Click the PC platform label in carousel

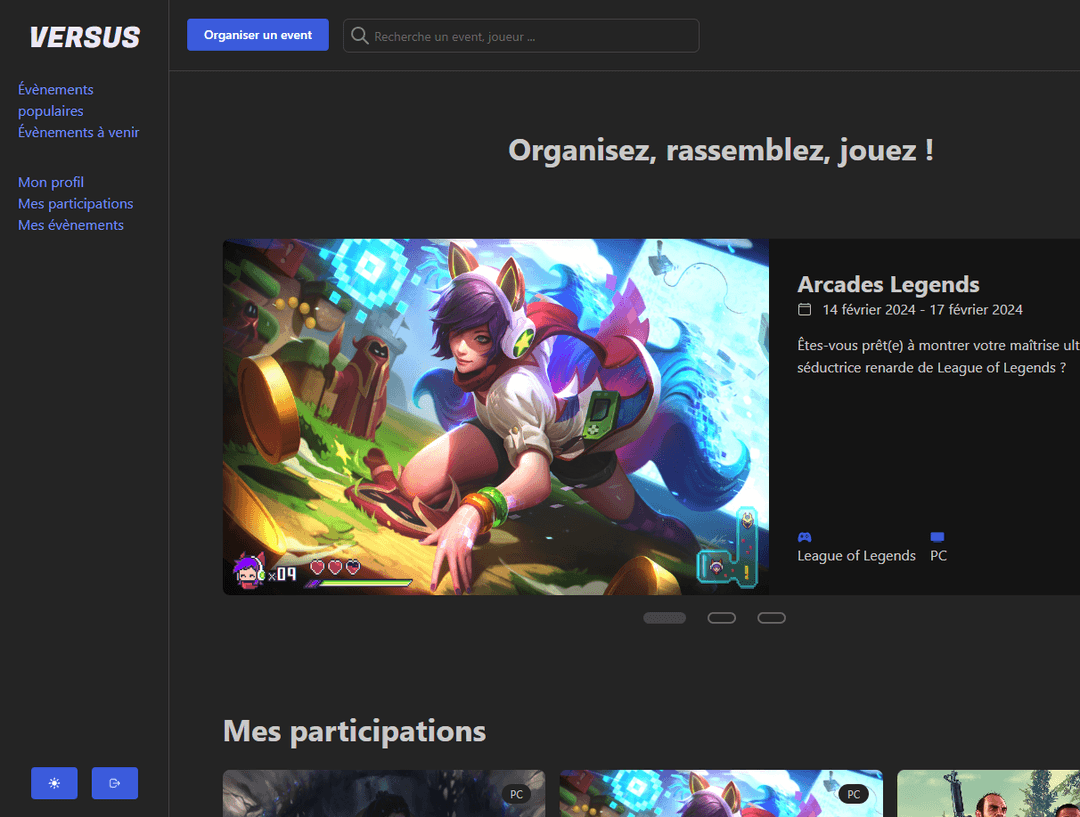(939, 556)
